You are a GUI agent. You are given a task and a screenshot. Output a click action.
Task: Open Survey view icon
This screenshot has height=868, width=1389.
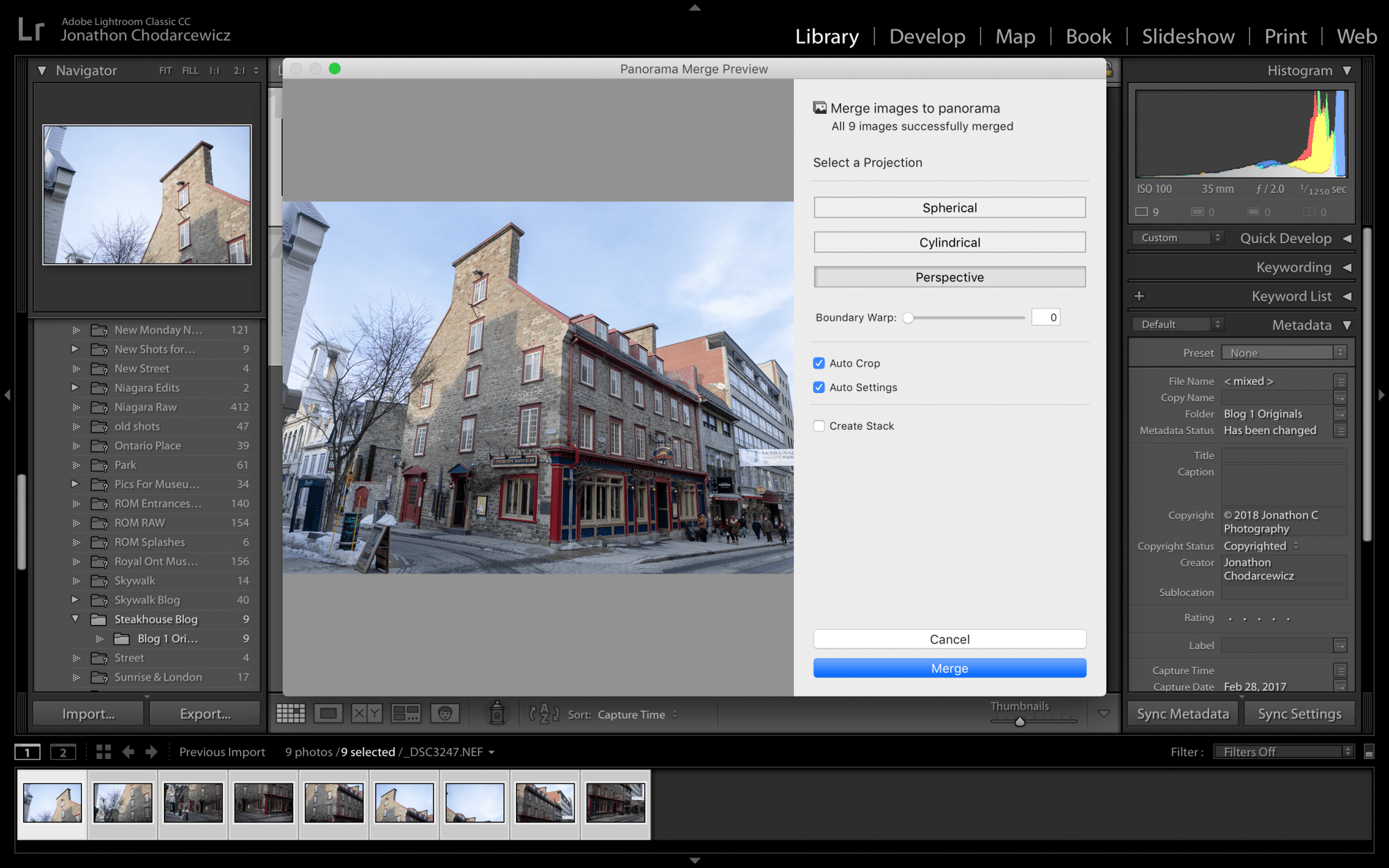tap(406, 714)
